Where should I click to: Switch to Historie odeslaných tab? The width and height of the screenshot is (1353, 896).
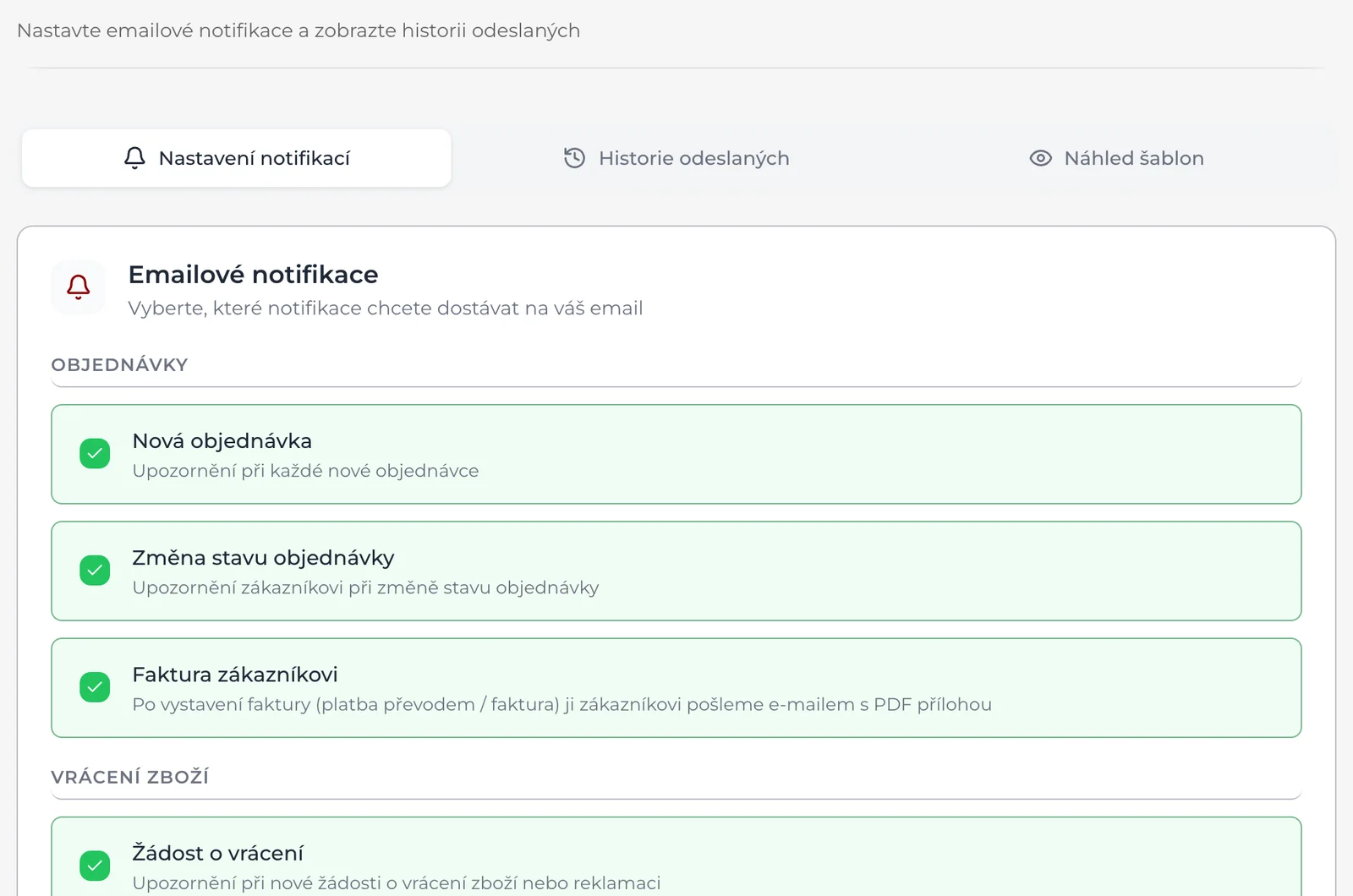(x=676, y=158)
